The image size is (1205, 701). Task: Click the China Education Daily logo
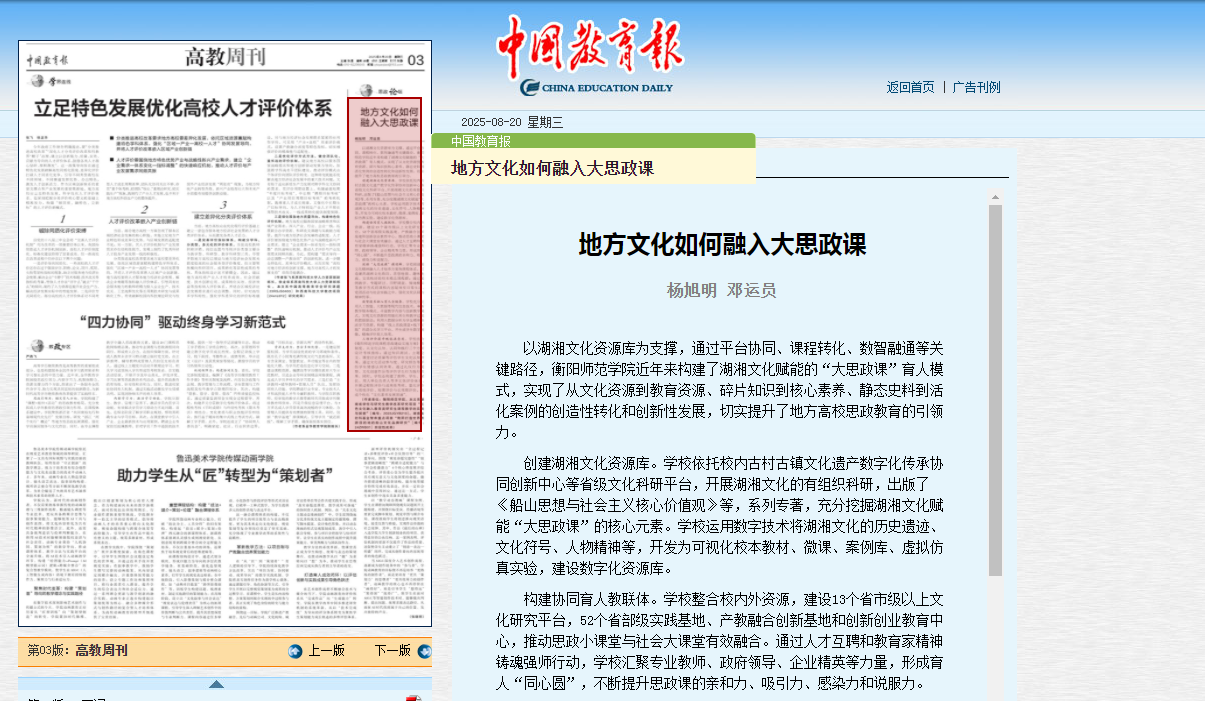592,55
